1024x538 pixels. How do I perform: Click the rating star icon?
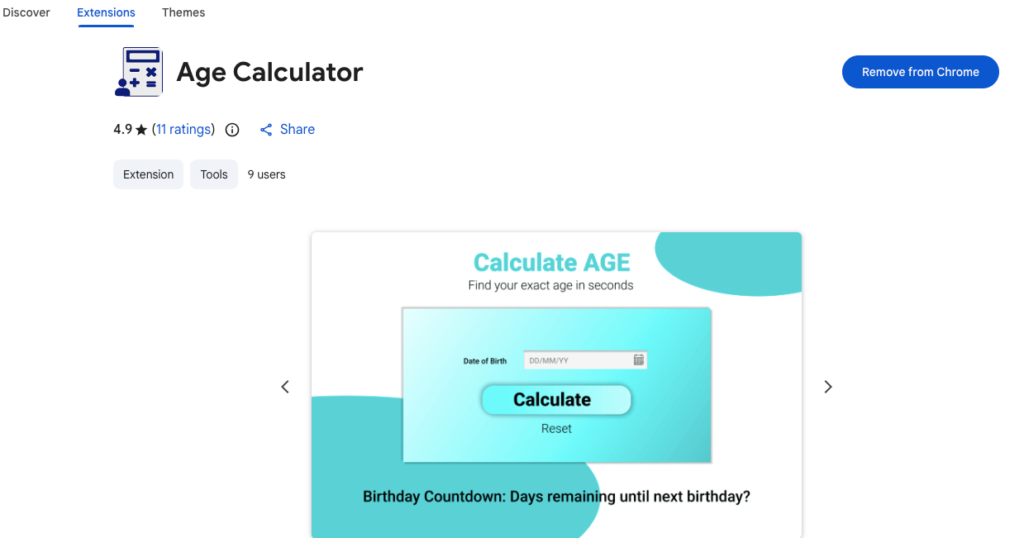141,130
